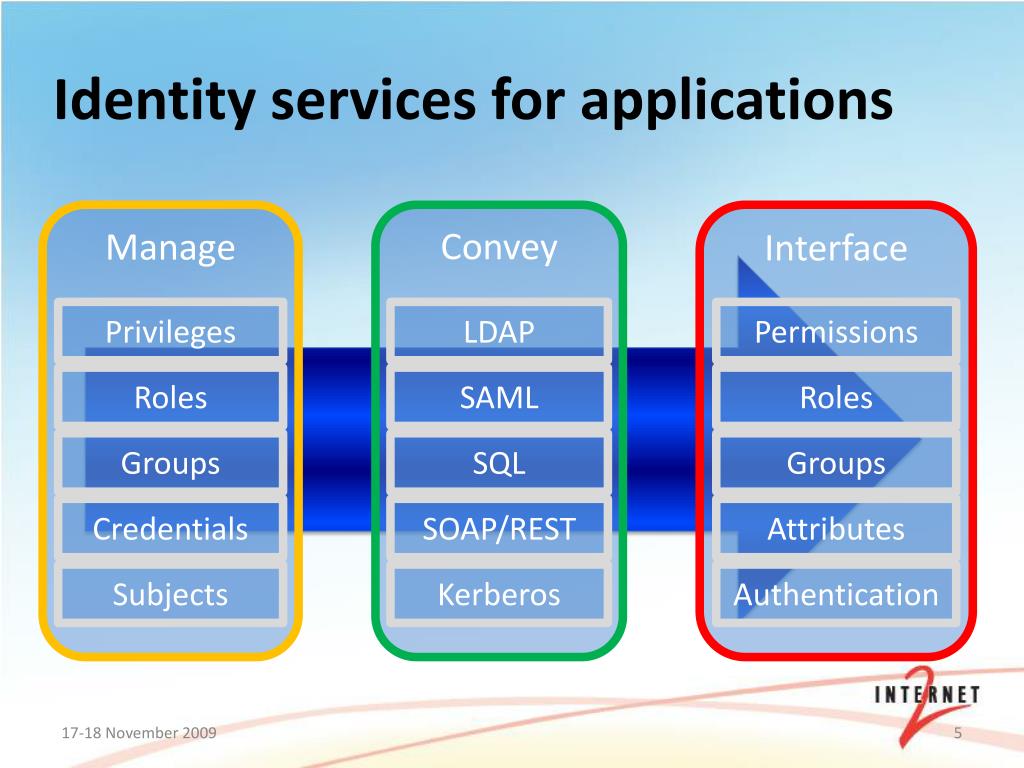Screen dimensions: 1024x768
Task: Click the 'Permissions' box
Action: (x=836, y=332)
